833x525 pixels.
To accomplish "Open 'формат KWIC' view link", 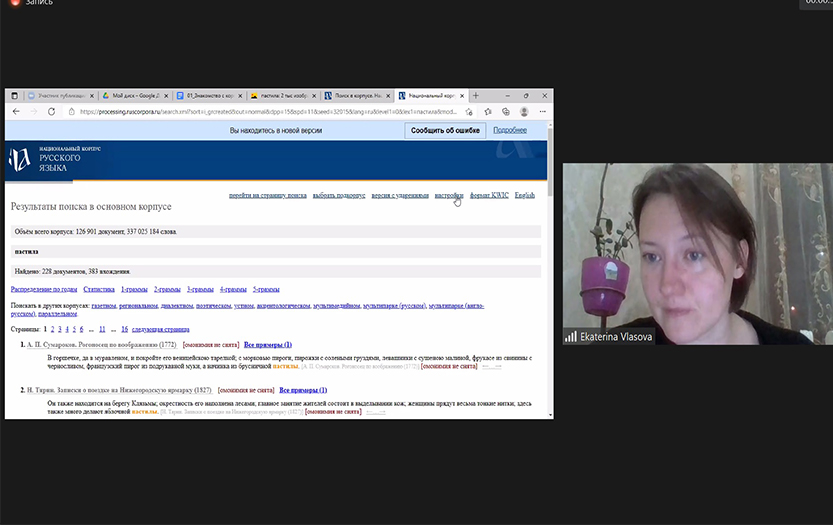I will point(489,195).
